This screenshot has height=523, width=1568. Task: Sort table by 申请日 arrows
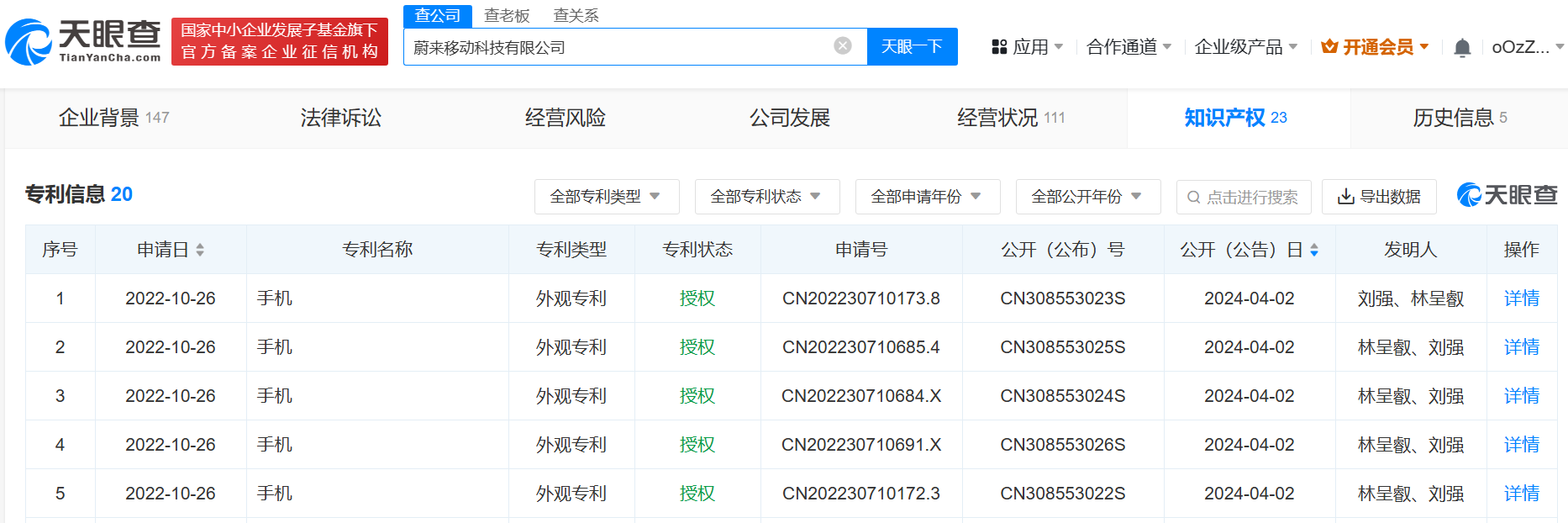tap(200, 250)
